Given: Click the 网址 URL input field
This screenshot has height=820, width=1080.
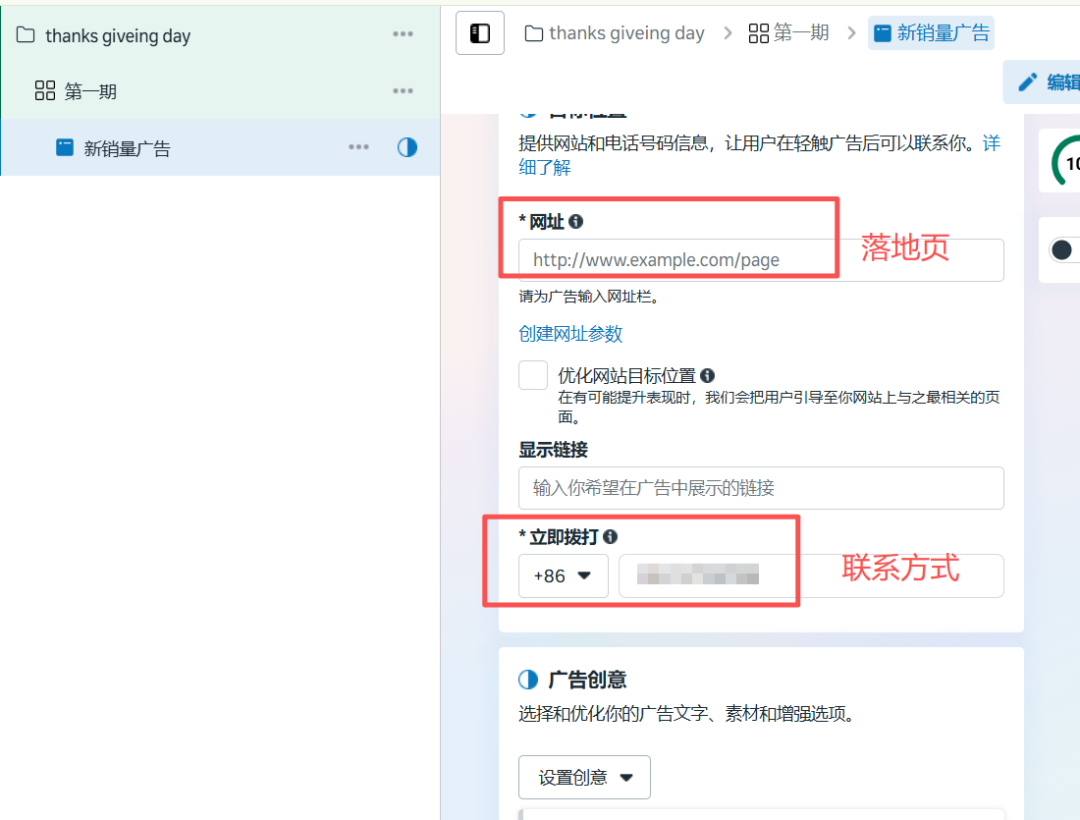Looking at the screenshot, I should (x=761, y=260).
